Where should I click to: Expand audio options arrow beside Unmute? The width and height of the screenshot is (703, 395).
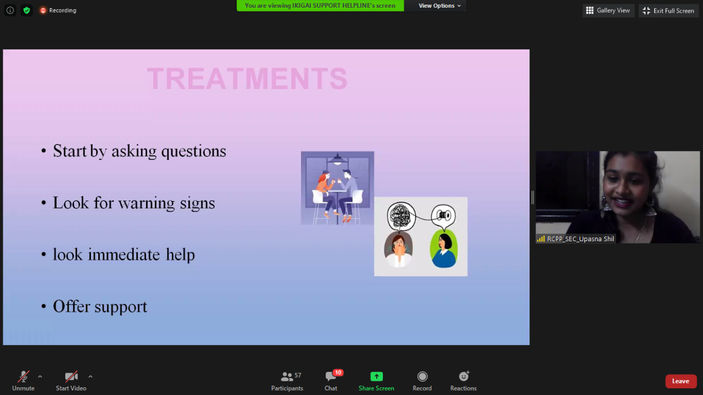(x=40, y=377)
